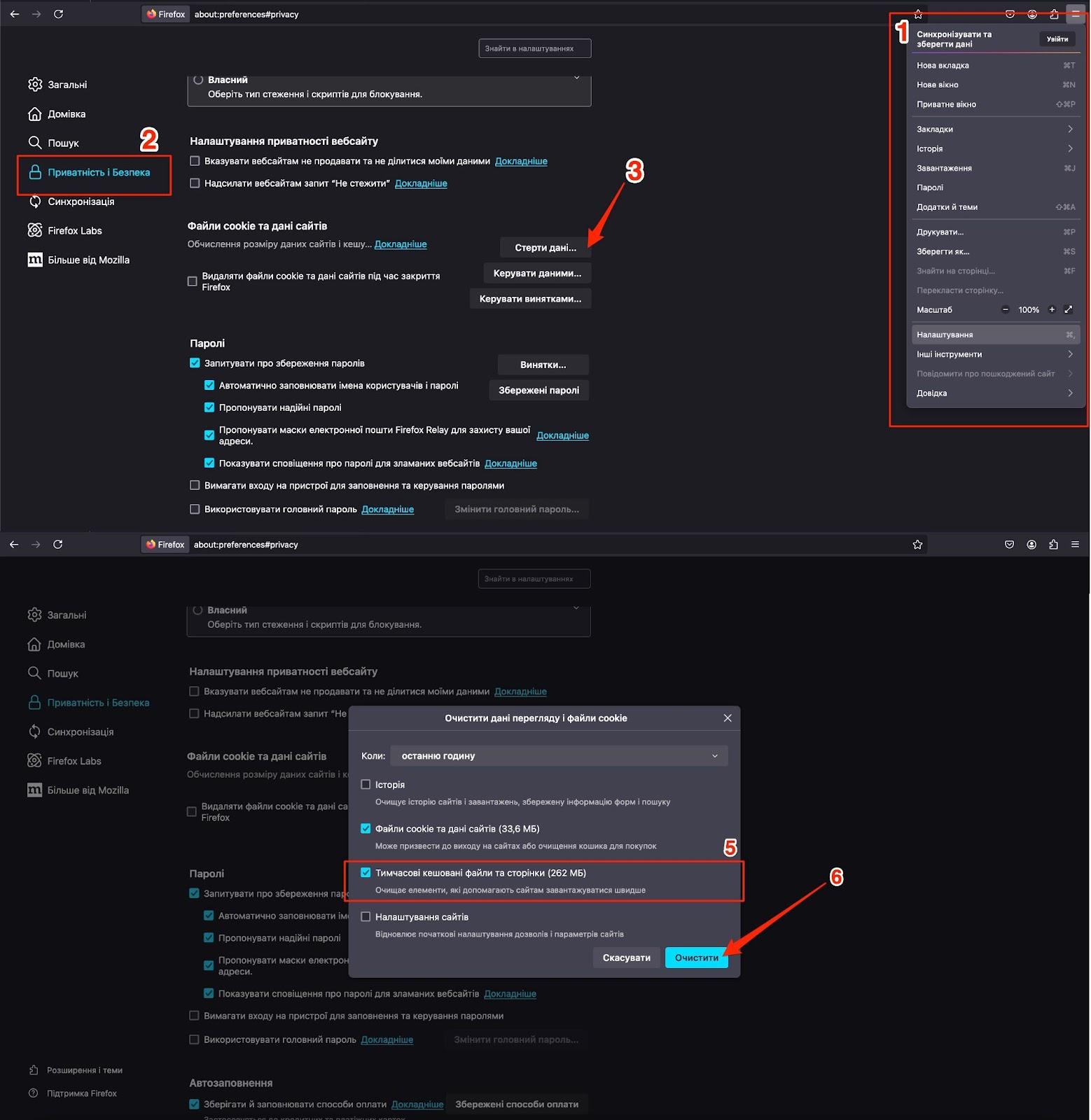Choose 'Друкувати…' from the menu

tap(995, 232)
